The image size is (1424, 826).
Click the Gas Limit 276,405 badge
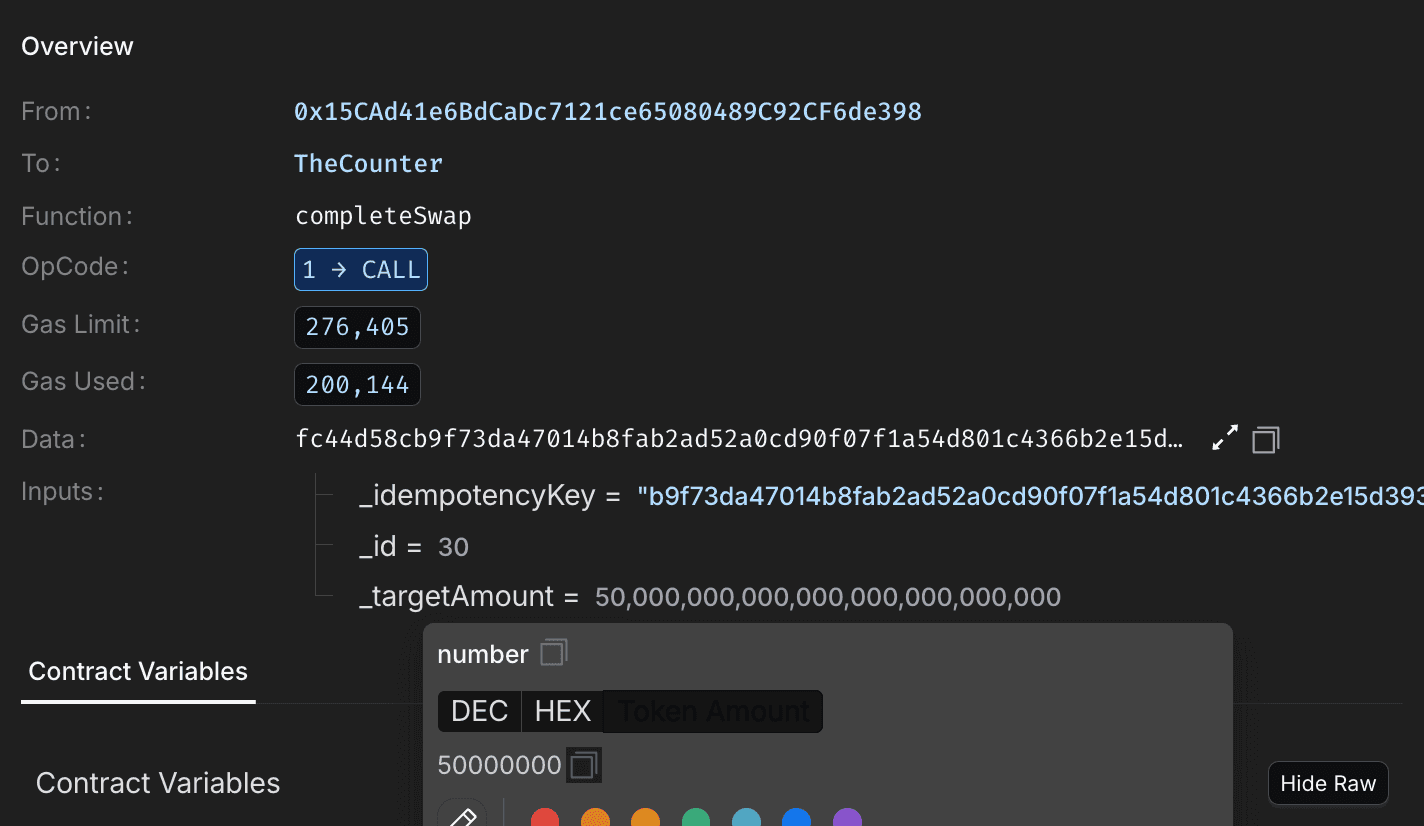click(357, 327)
